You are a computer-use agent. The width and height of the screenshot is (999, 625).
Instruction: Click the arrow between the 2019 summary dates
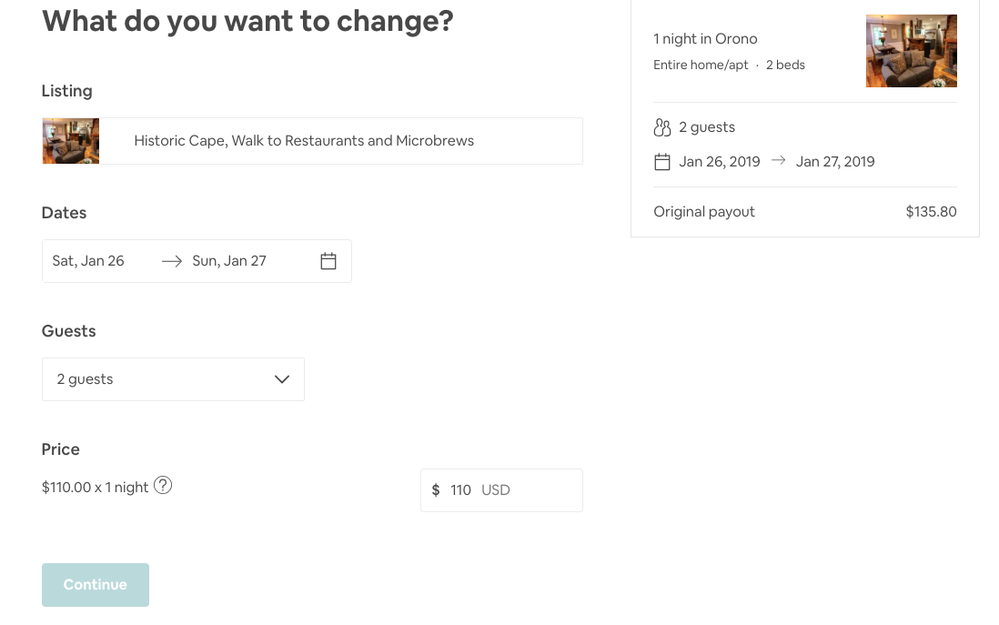coord(778,161)
